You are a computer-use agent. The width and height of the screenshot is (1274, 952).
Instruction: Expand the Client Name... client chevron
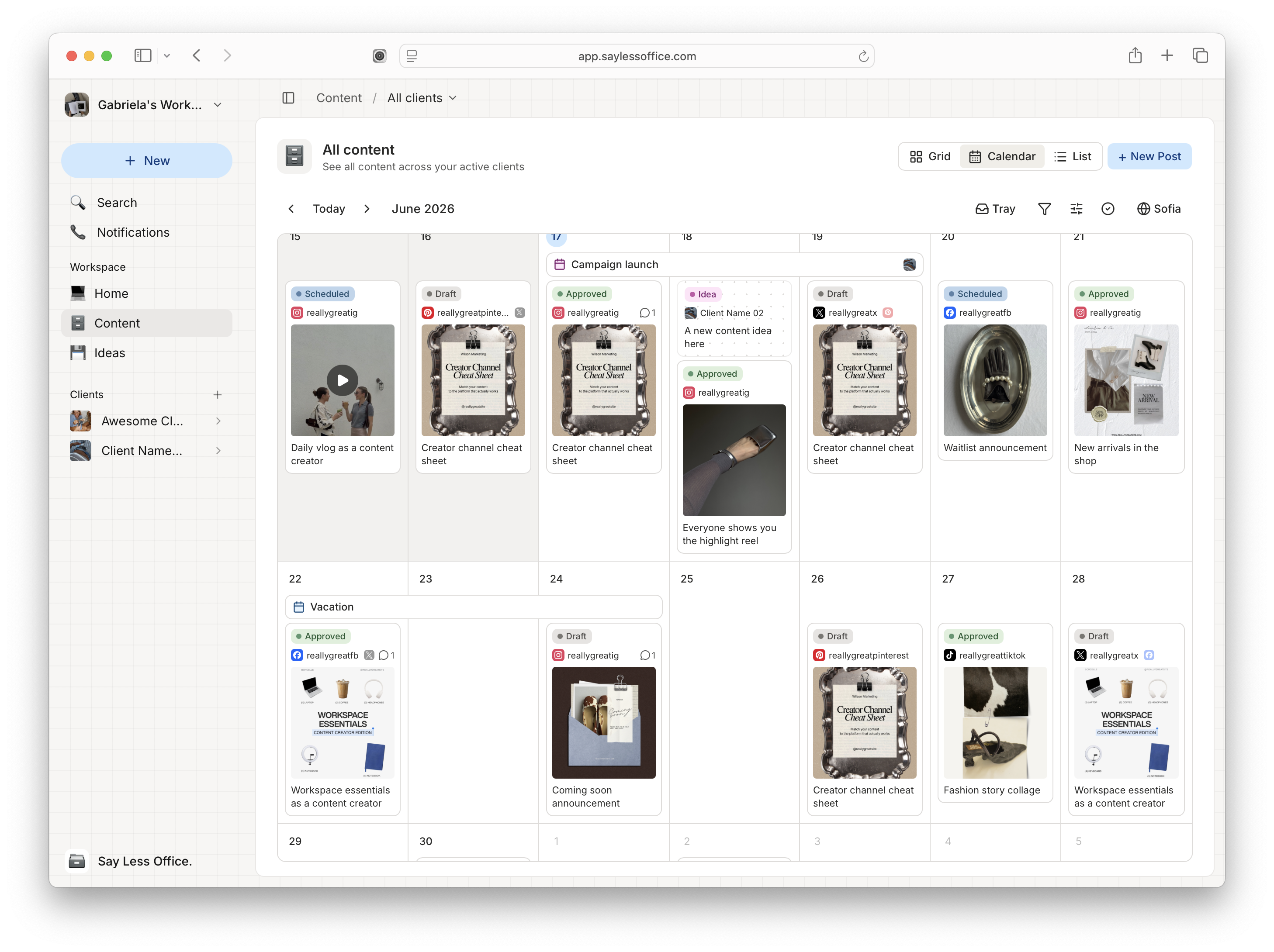click(x=218, y=451)
